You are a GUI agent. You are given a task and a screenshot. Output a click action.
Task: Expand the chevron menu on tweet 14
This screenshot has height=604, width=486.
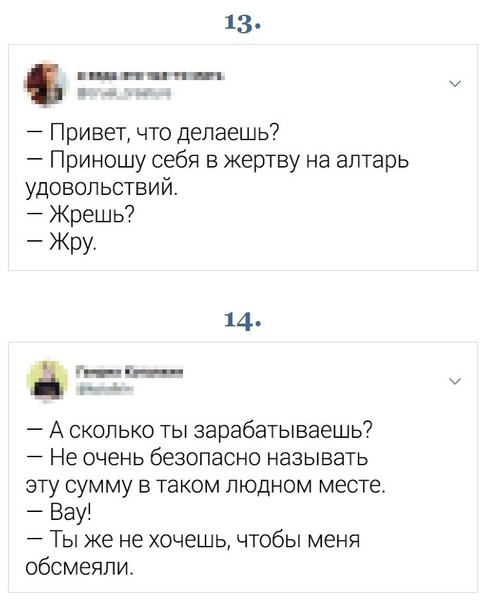pos(455,381)
